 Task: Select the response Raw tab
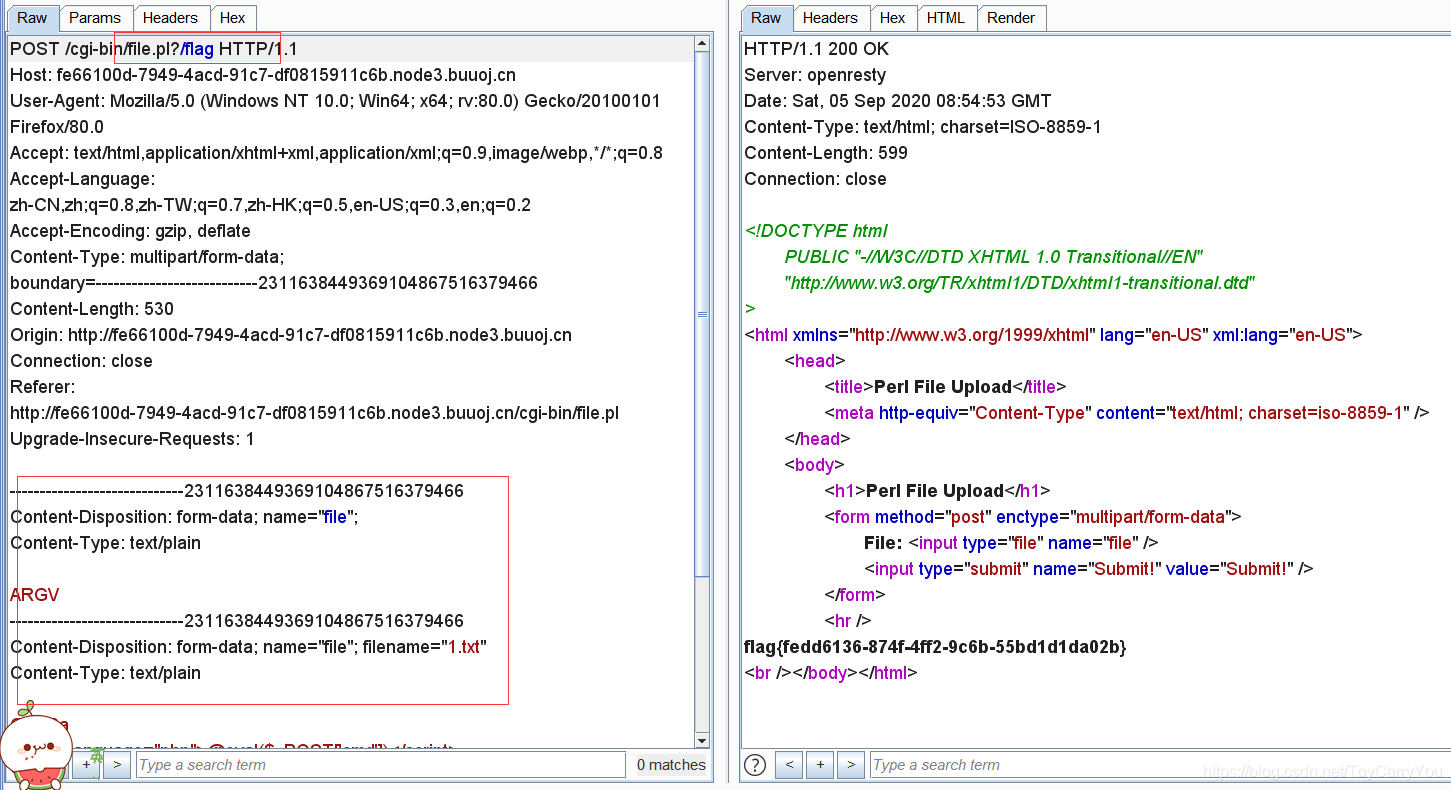click(766, 17)
